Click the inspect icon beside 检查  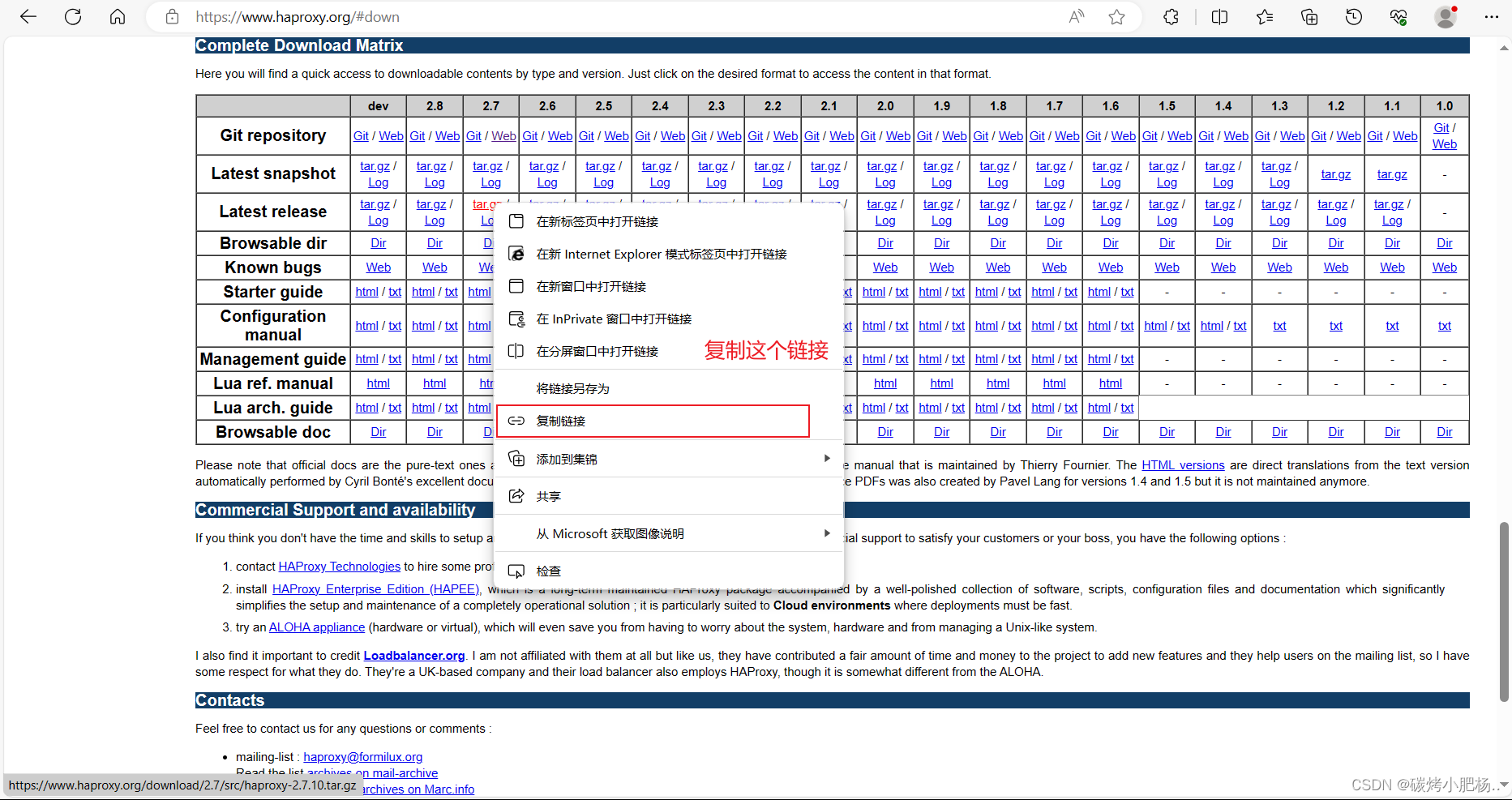click(x=516, y=571)
